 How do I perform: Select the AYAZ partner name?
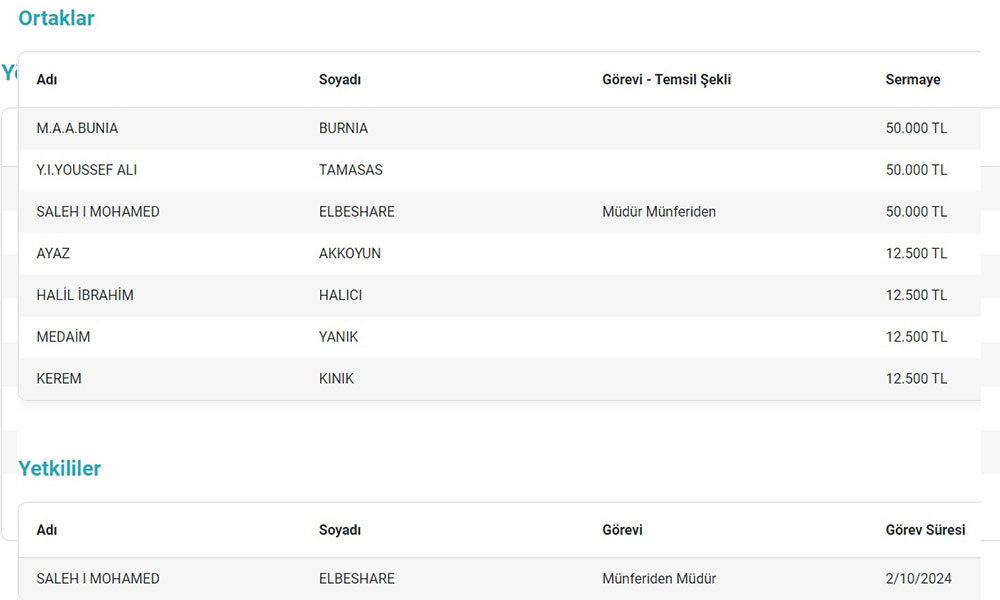(x=53, y=254)
